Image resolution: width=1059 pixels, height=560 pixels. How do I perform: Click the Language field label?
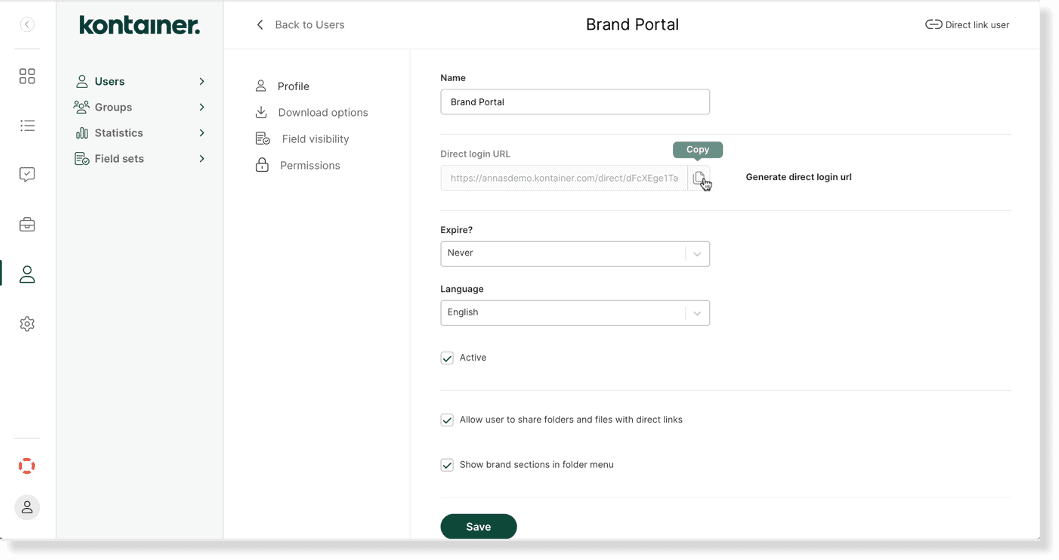click(462, 288)
